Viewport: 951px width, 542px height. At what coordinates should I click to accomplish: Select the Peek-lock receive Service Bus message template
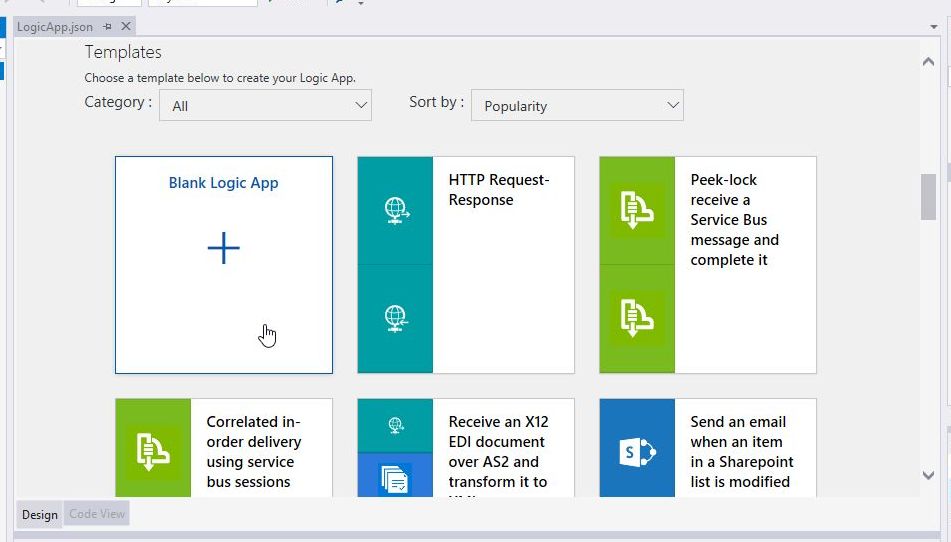pos(735,220)
